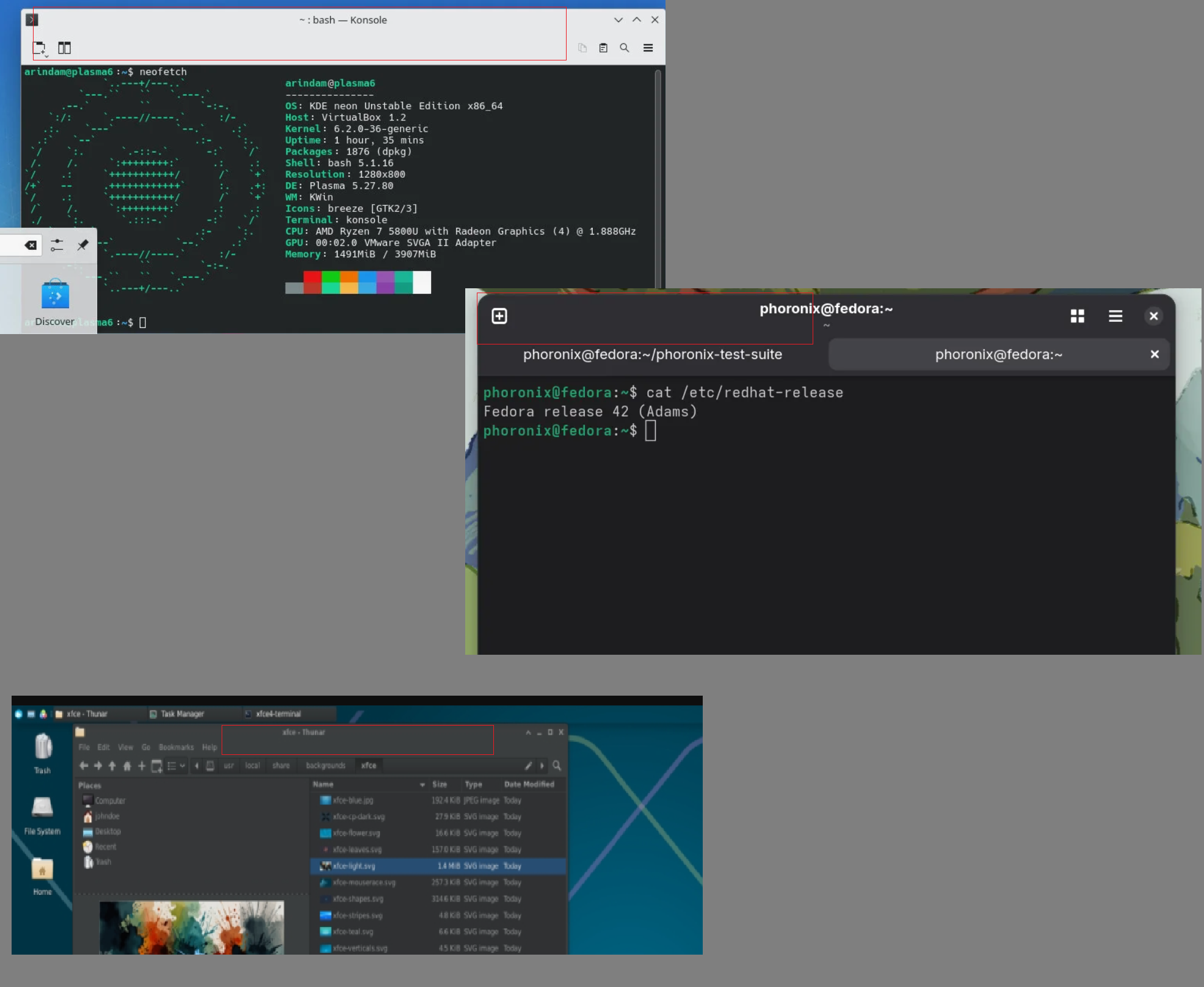Open Konsole's hamburger menu
Screen dimensions: 1204x987
pos(648,48)
